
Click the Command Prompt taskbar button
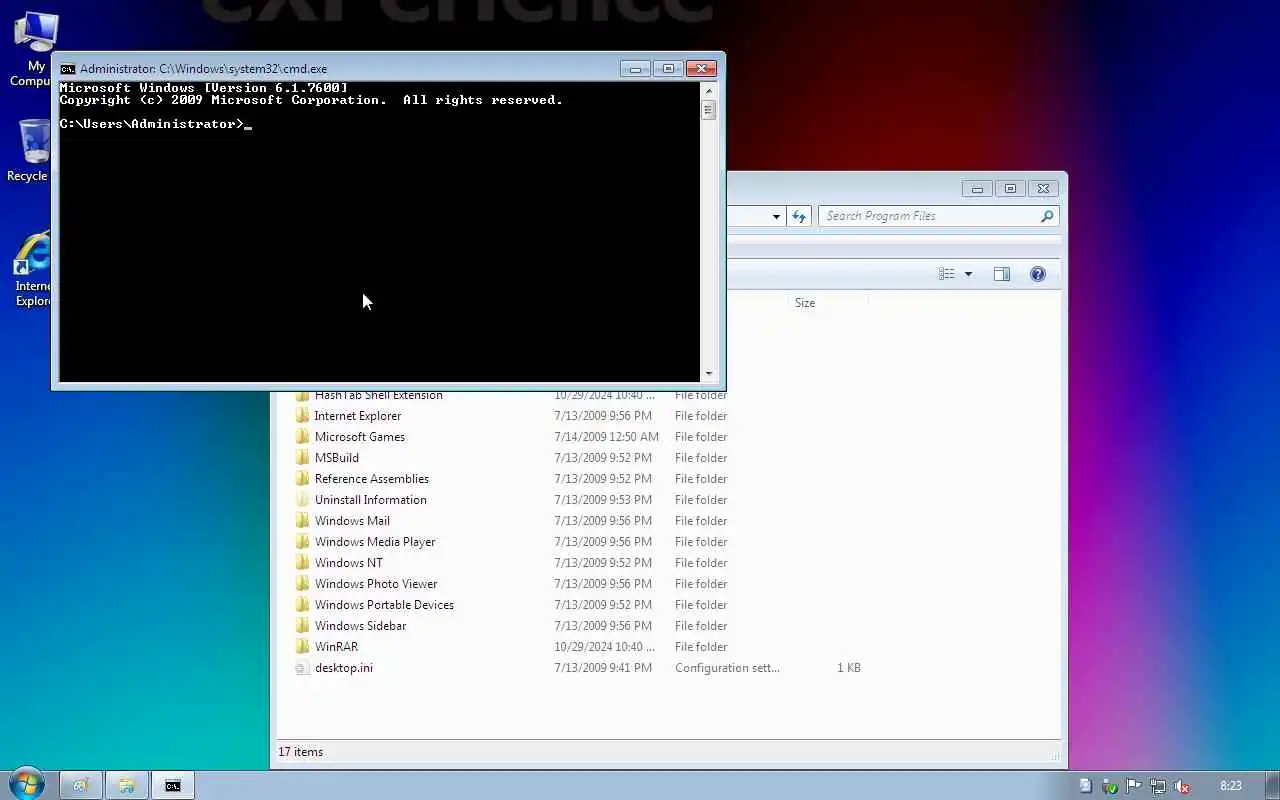pos(172,786)
